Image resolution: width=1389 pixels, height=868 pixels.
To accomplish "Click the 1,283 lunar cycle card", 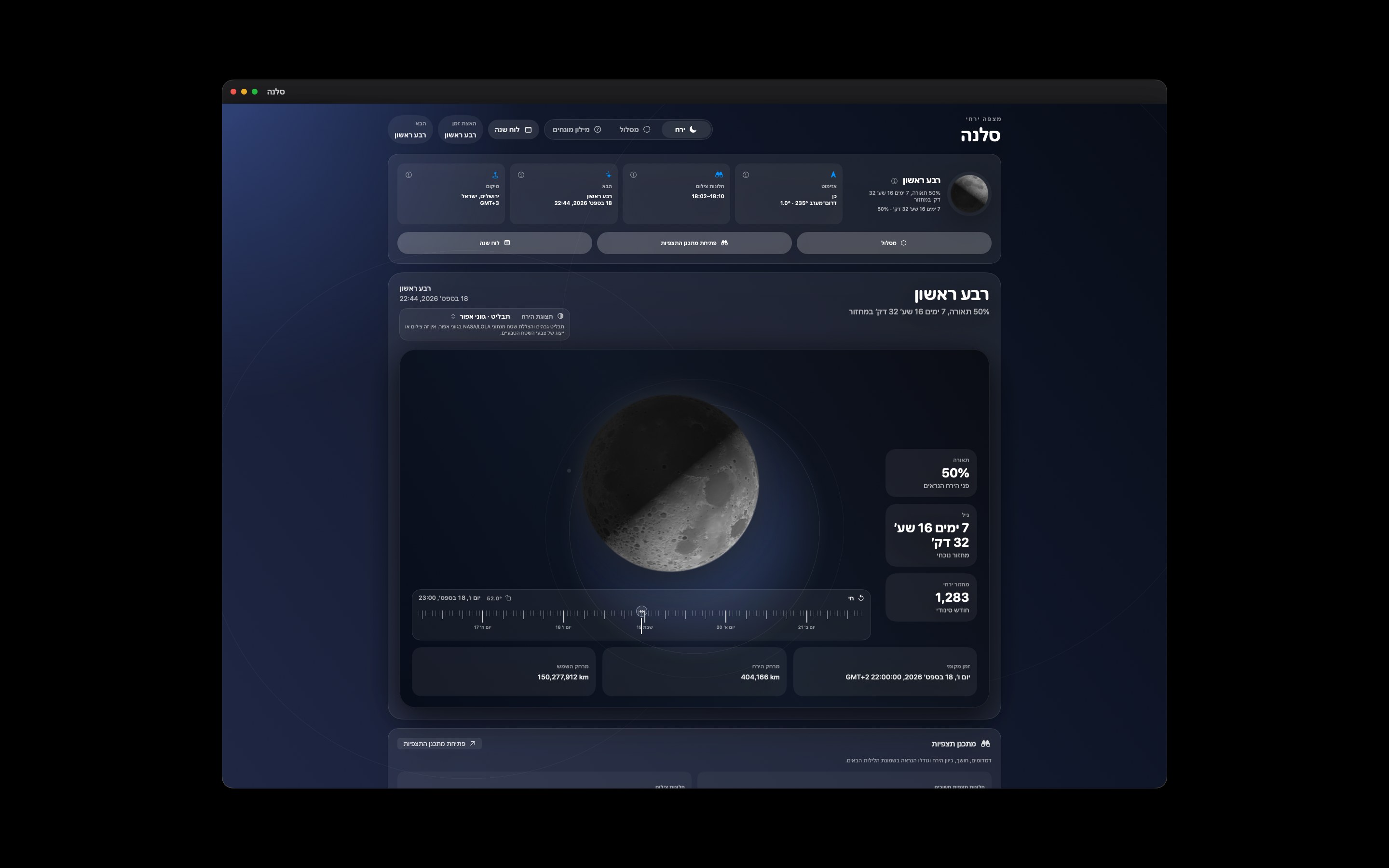I will point(931,597).
